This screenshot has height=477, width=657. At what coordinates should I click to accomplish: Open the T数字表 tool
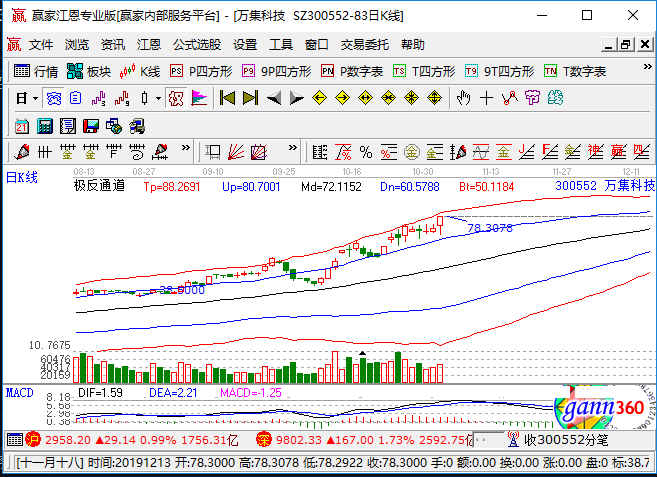(x=574, y=71)
